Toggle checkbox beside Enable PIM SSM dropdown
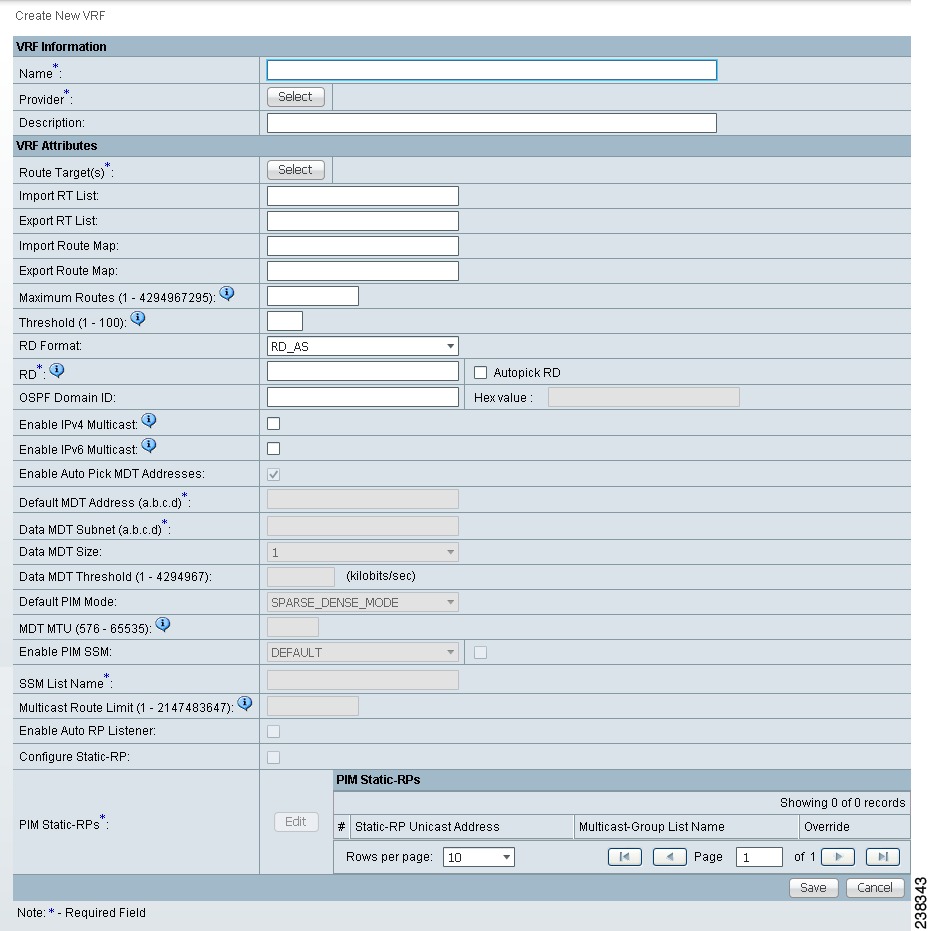The width and height of the screenshot is (929, 931). point(480,653)
